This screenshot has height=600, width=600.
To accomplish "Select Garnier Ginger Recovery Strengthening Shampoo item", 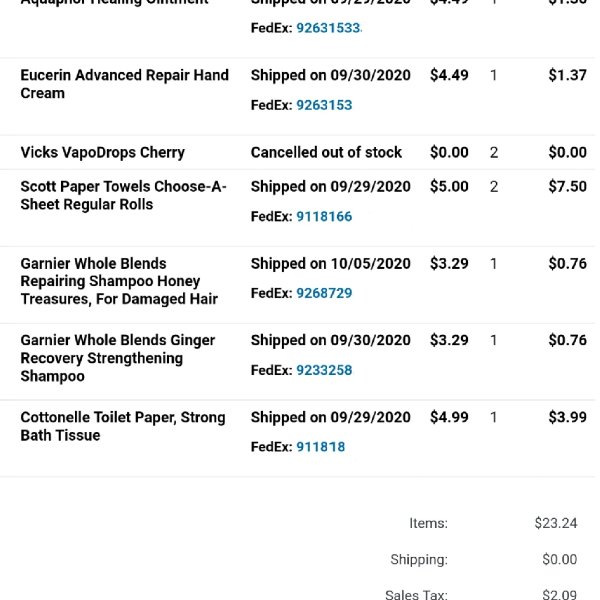I will 118,358.
